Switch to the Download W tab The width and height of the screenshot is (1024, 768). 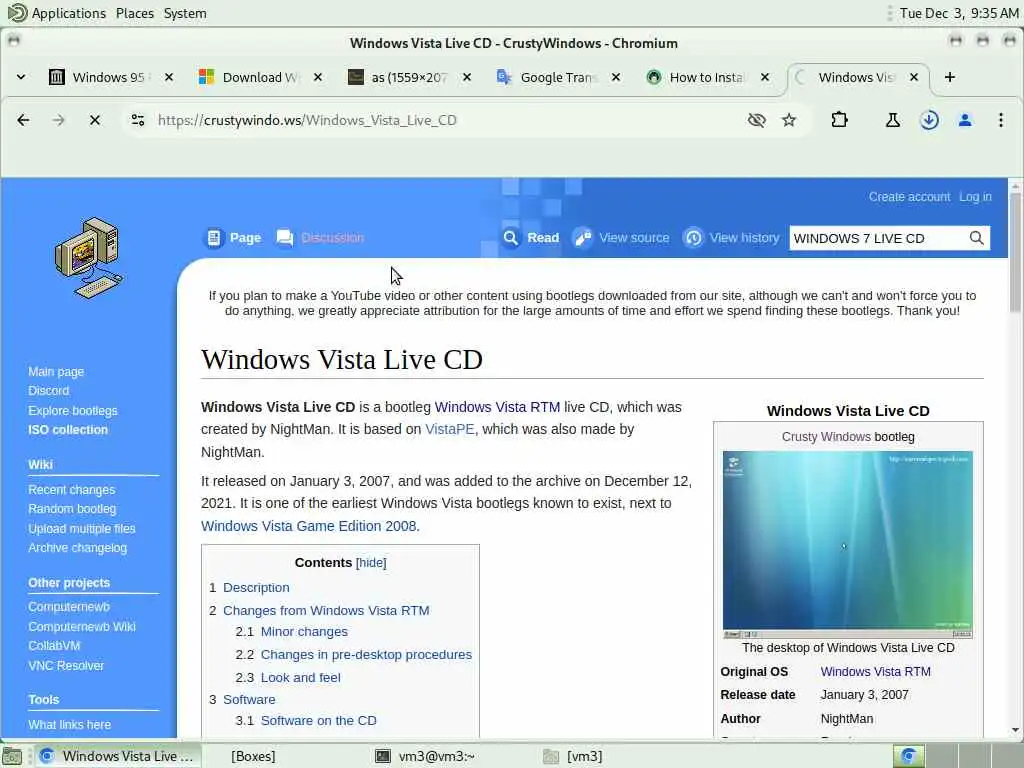tap(249, 77)
